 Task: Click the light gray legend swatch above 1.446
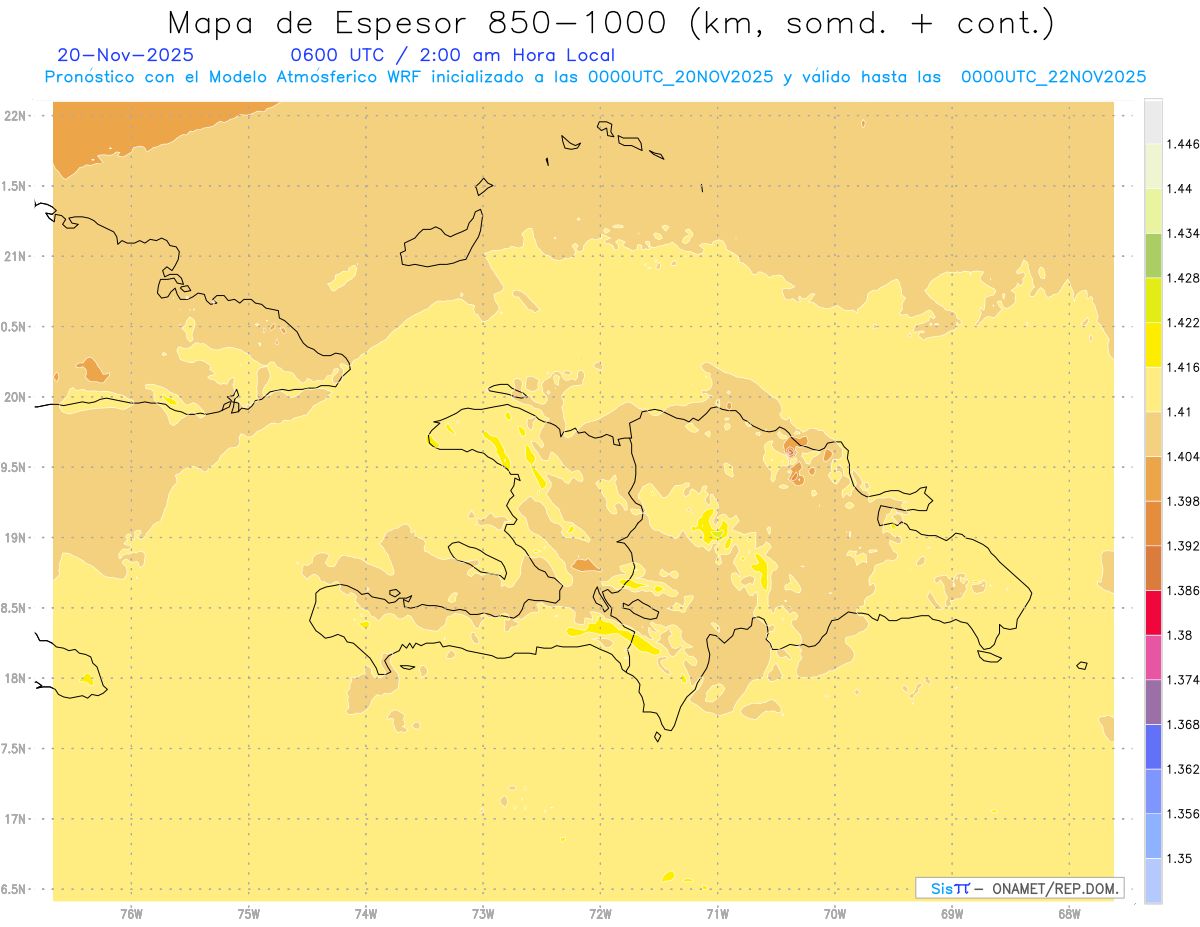pos(1153,121)
